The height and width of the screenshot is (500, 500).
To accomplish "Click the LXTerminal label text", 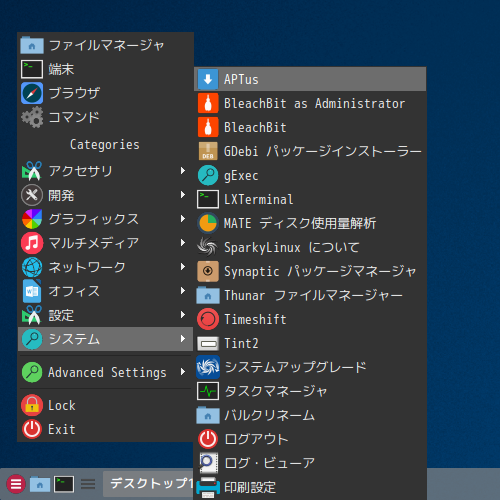I will click(x=259, y=200).
